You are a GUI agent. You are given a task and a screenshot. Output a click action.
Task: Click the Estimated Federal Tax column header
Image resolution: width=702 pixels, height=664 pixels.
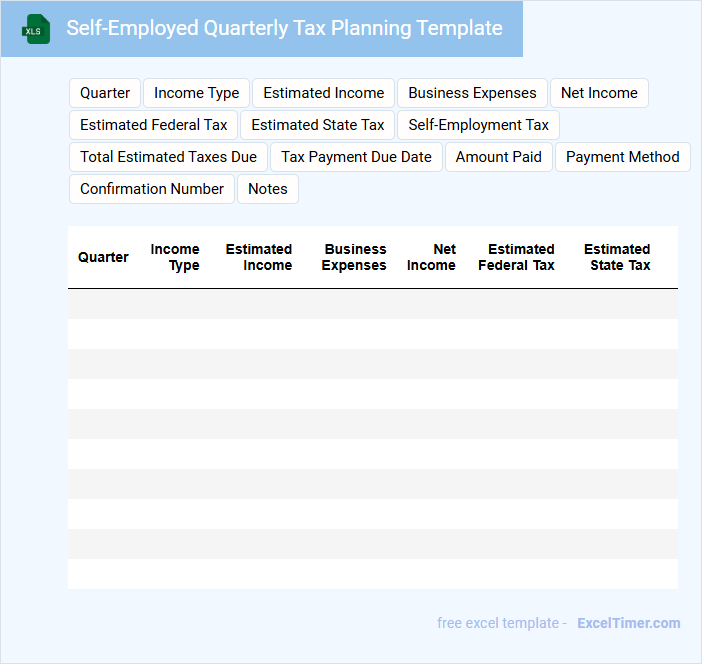click(x=517, y=257)
